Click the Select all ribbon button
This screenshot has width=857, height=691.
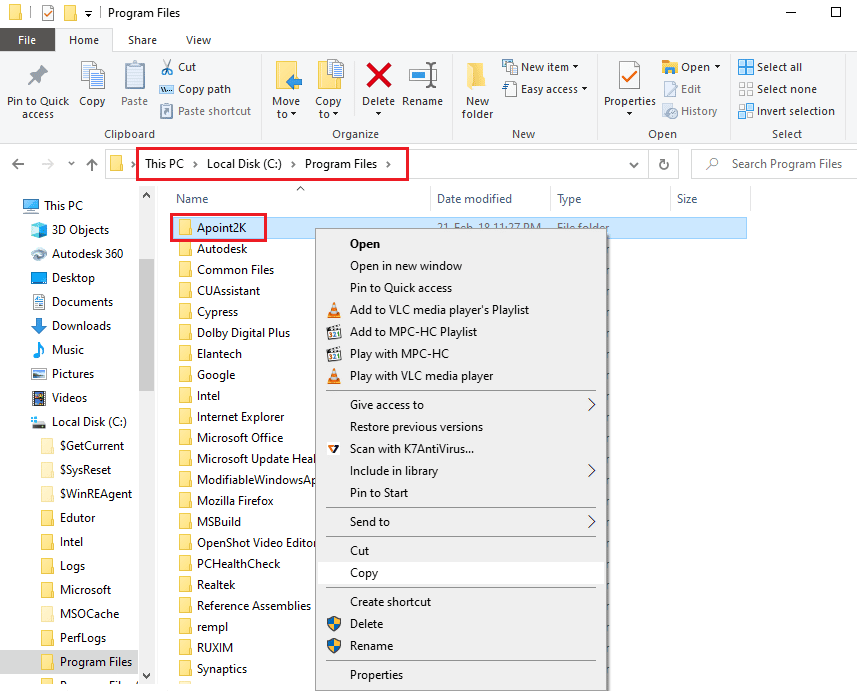tap(770, 67)
